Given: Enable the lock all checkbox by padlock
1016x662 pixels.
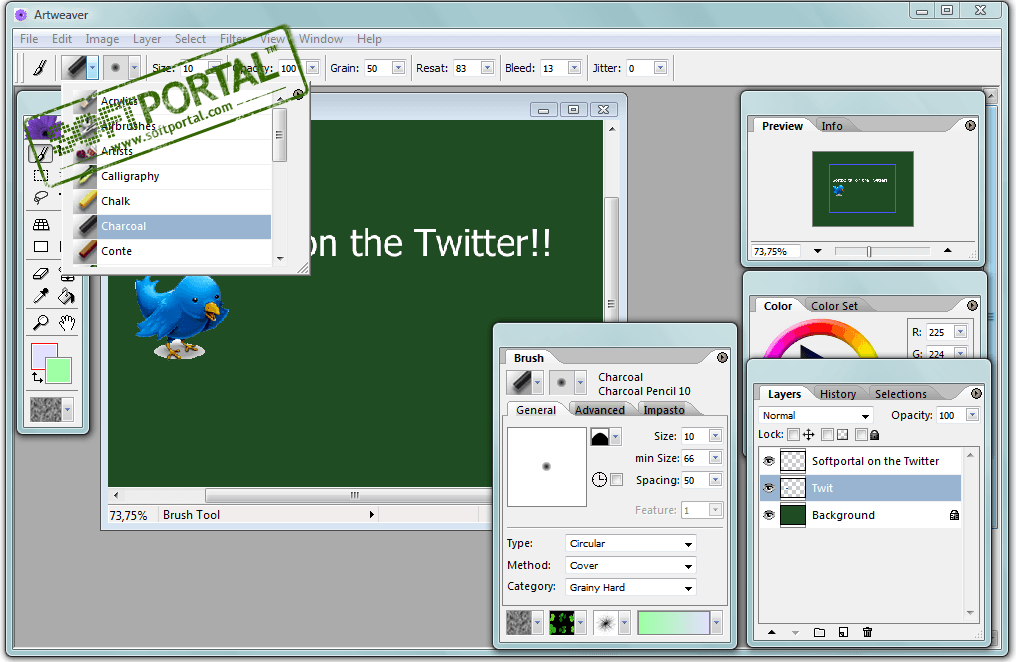Looking at the screenshot, I should [860, 435].
